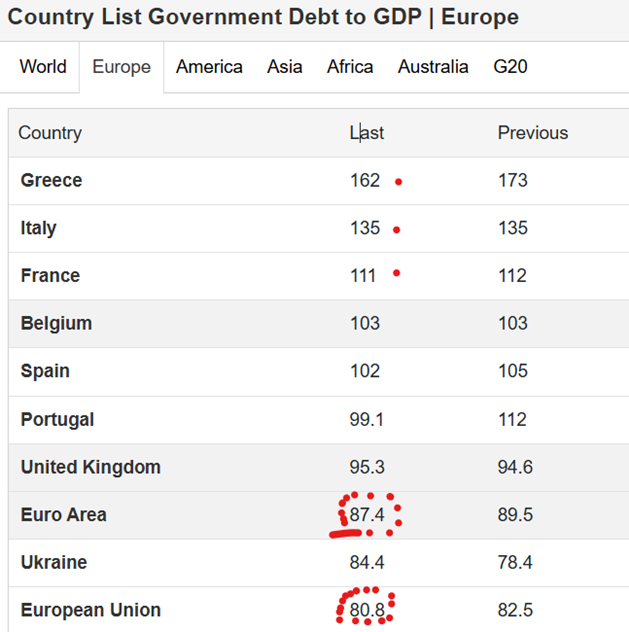Sort by the Country column header
Screen dimensions: 629x632
point(50,133)
